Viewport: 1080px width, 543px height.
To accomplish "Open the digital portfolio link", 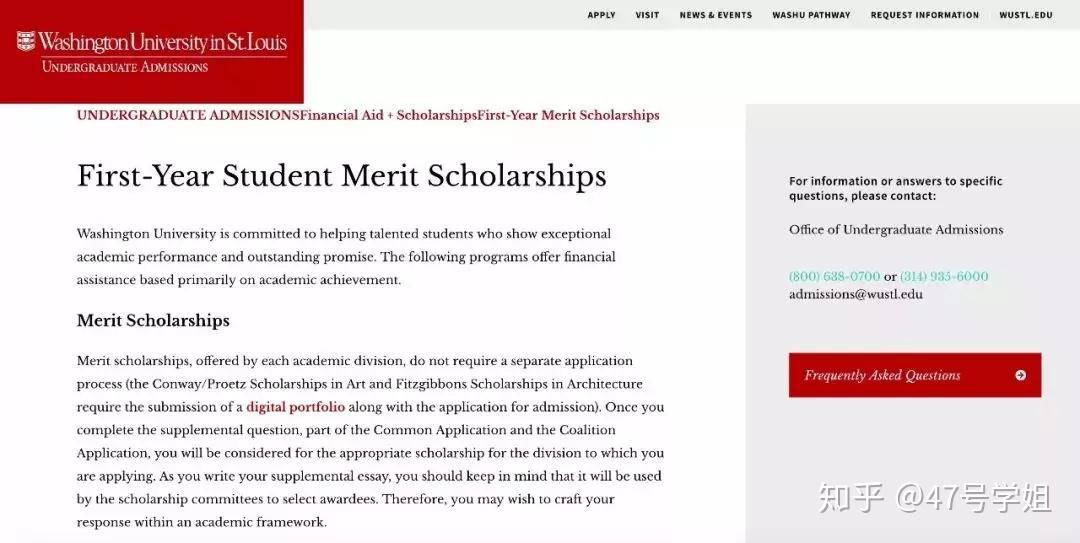I will coord(295,407).
